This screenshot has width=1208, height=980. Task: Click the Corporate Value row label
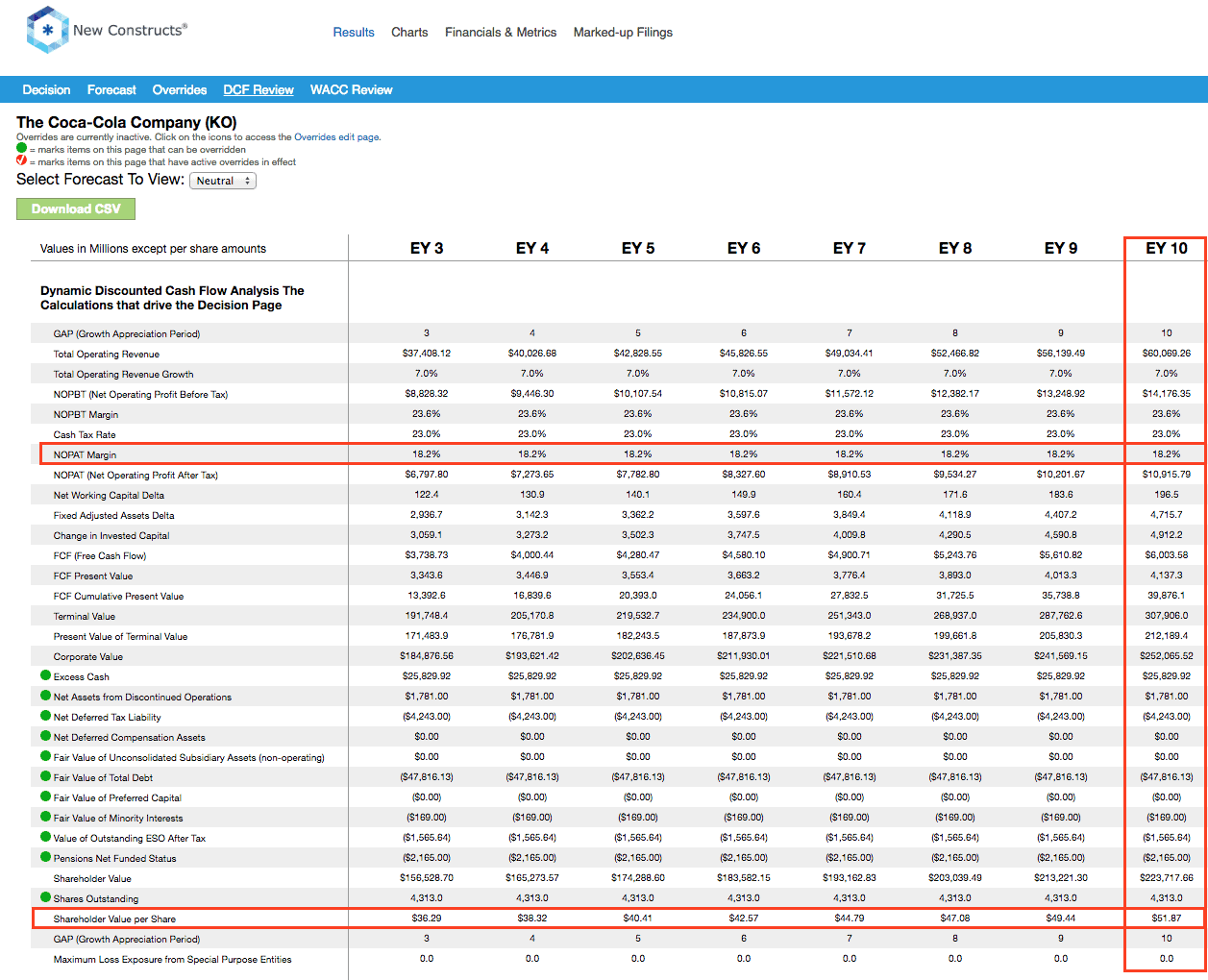[x=88, y=656]
